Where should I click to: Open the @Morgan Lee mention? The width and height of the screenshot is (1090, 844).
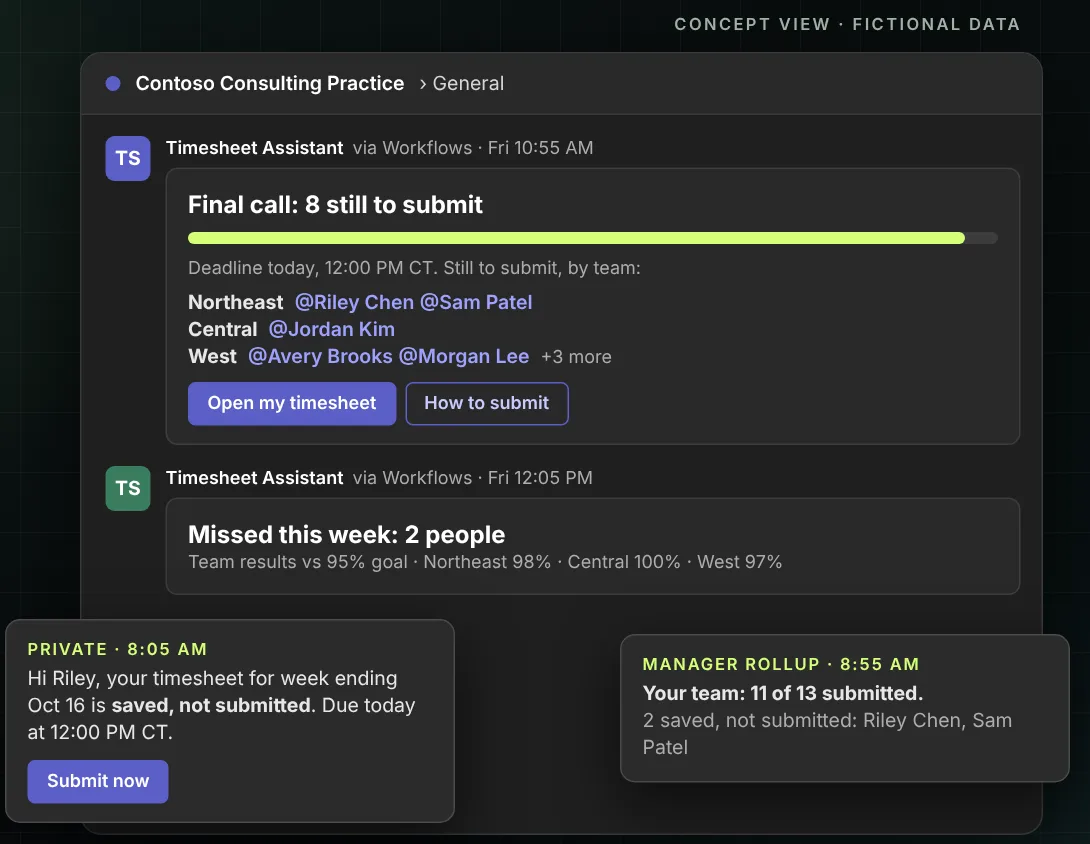(x=464, y=356)
